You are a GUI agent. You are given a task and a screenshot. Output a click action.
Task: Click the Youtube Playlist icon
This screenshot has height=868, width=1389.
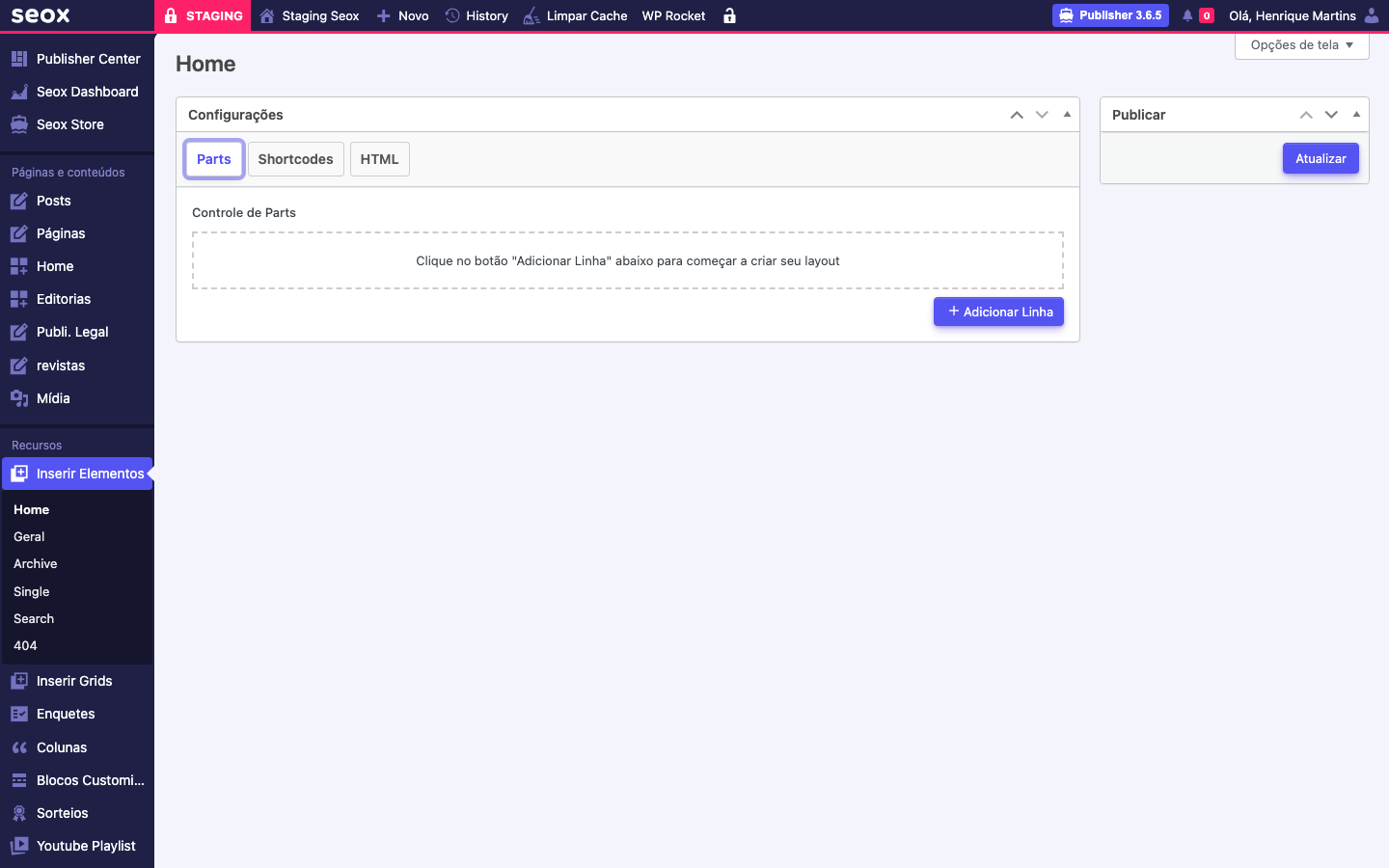[19, 846]
